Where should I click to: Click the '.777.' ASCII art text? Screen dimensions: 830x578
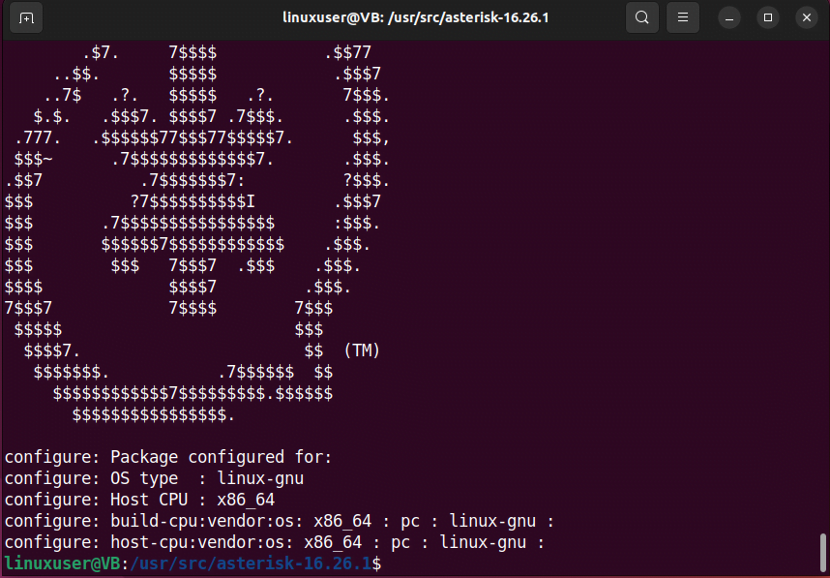point(39,138)
